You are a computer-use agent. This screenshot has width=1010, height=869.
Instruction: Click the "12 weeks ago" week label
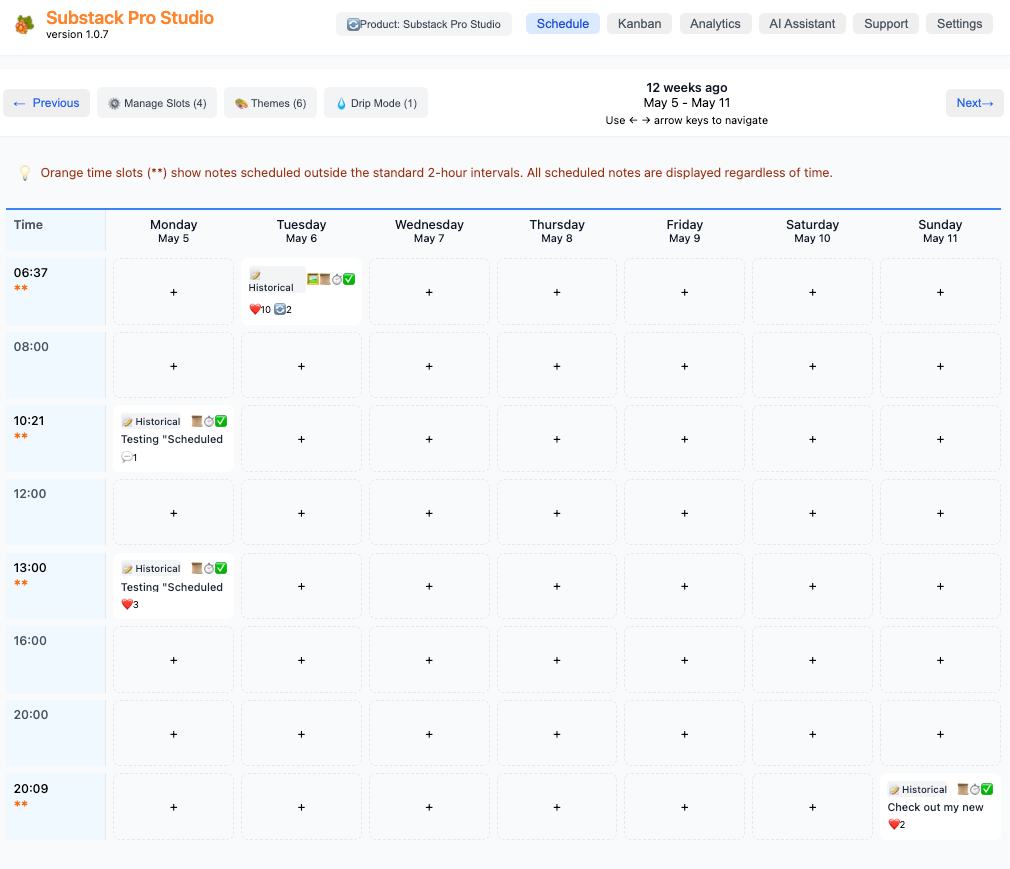[687, 88]
